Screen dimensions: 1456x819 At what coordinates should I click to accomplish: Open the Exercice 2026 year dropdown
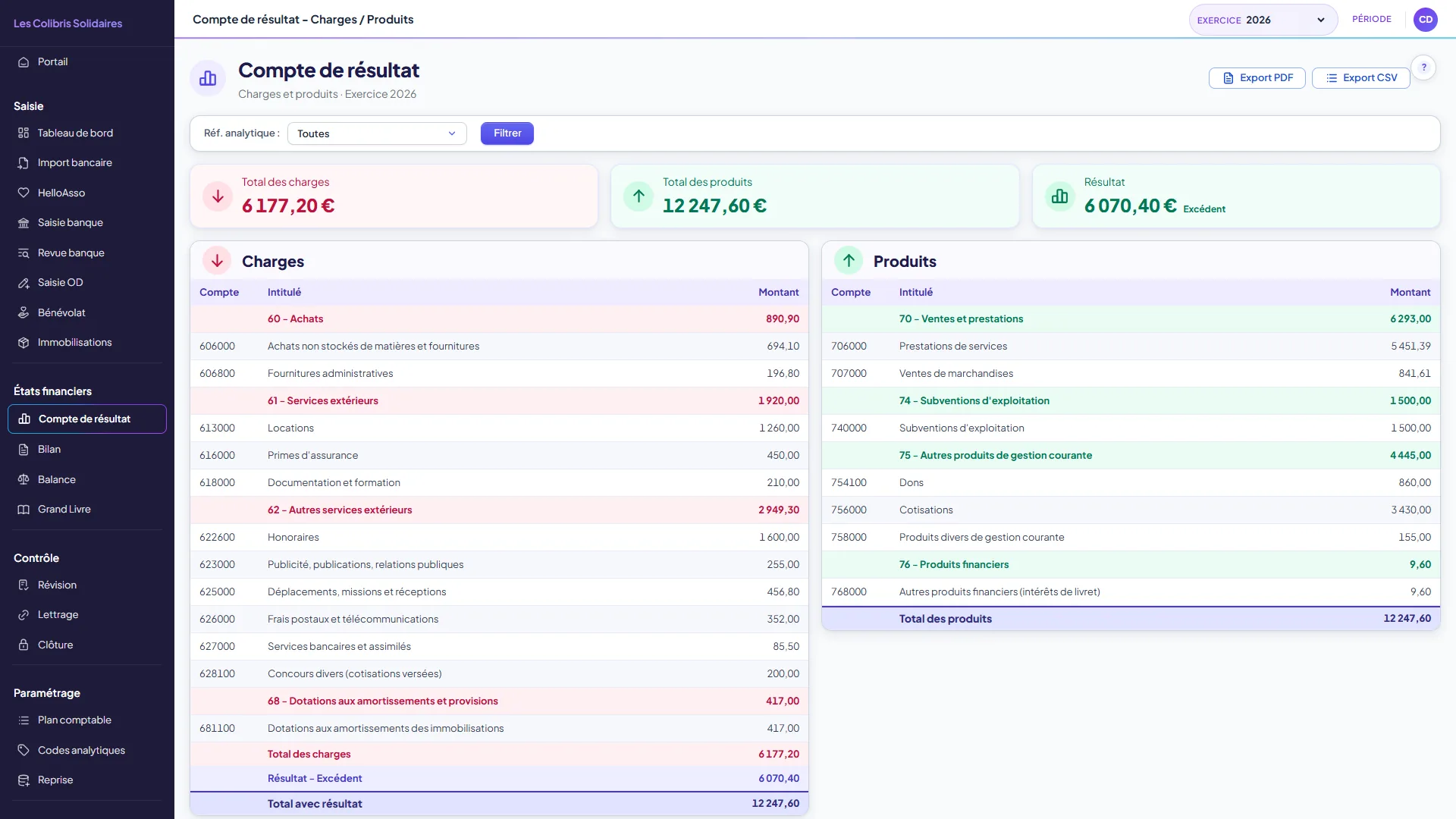pyautogui.click(x=1263, y=20)
